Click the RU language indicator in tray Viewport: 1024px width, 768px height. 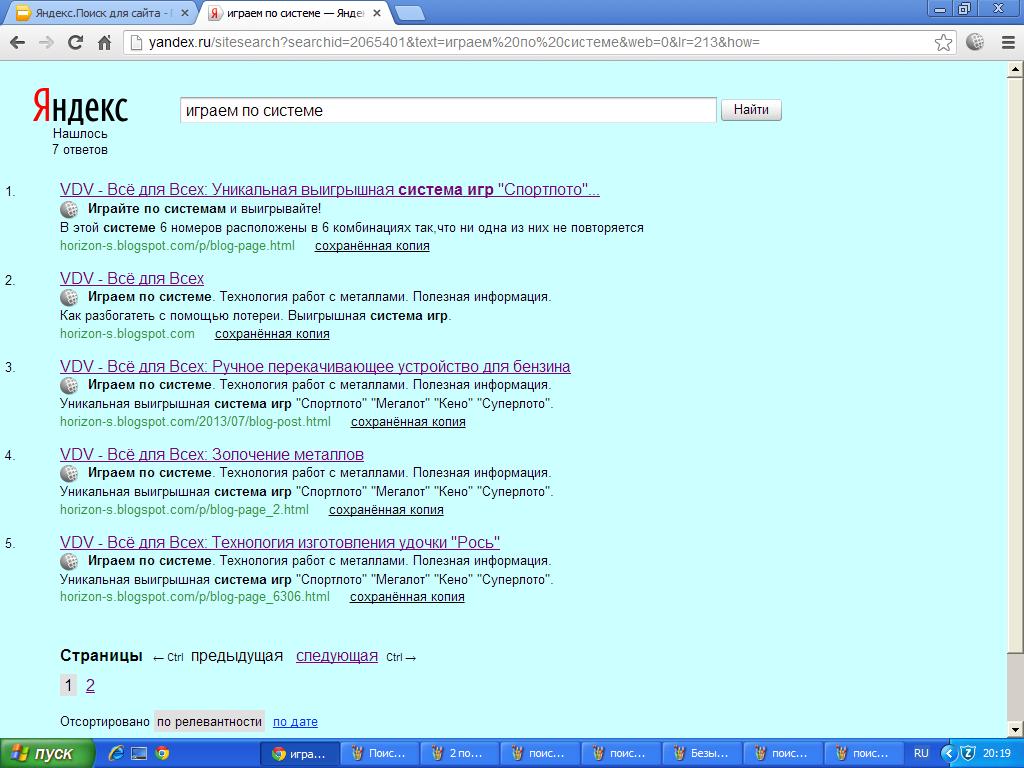[921, 754]
